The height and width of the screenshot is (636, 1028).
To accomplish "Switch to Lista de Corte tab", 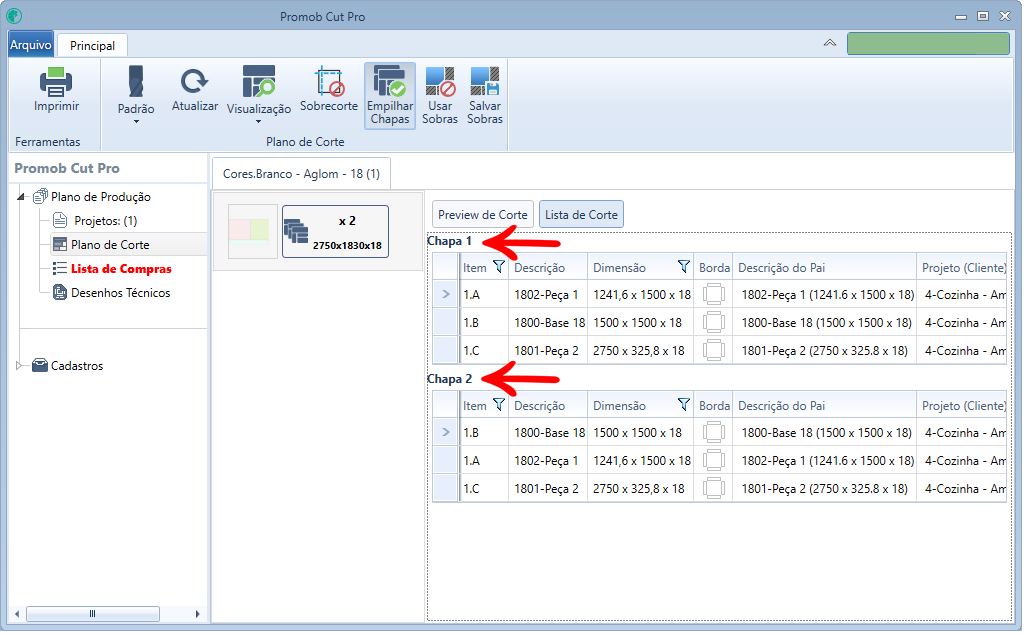I will click(x=581, y=214).
